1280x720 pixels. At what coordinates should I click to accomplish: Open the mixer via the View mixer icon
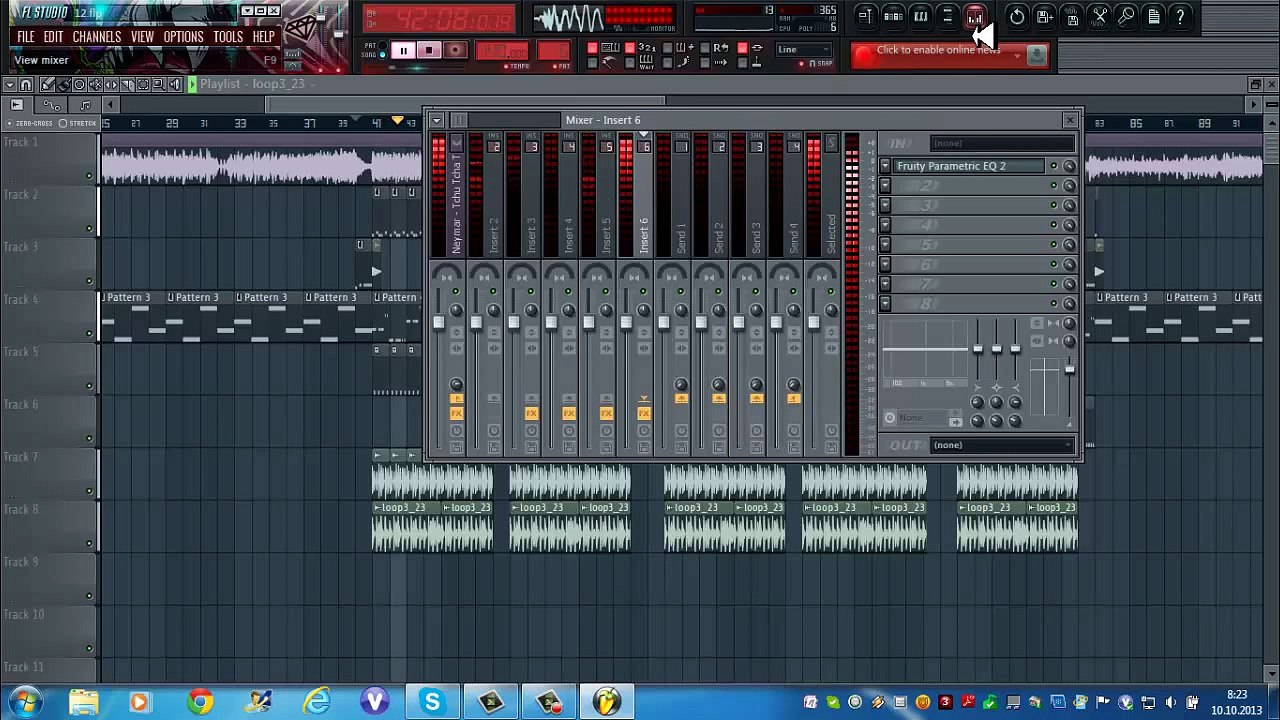coord(975,16)
